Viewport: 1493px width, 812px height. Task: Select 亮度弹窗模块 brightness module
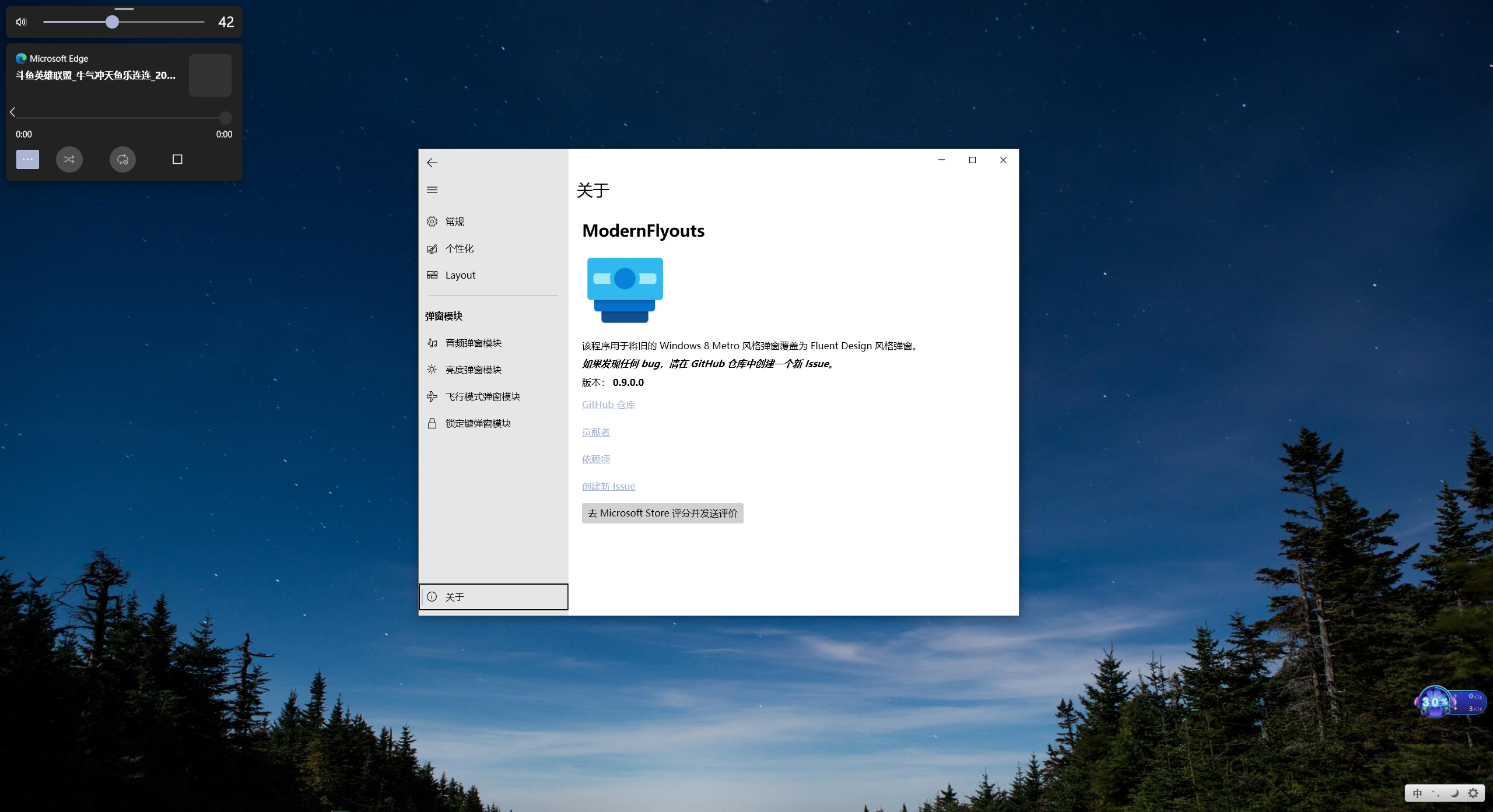[473, 370]
